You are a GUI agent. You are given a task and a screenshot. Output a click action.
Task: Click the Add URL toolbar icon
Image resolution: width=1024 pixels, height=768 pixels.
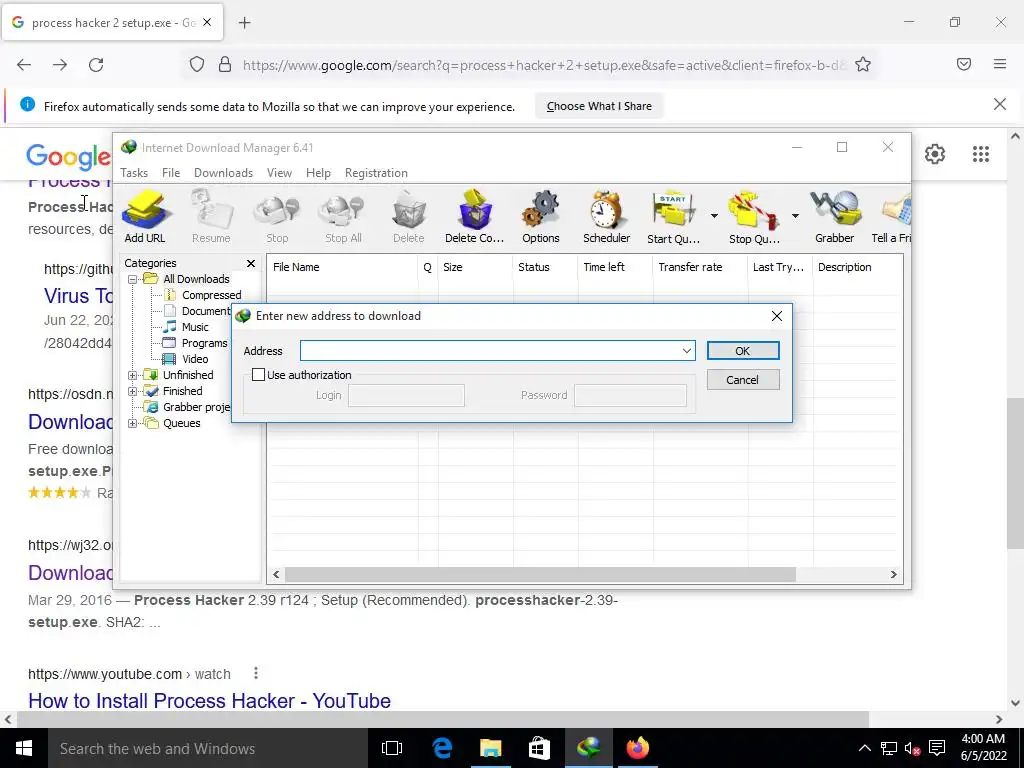145,217
